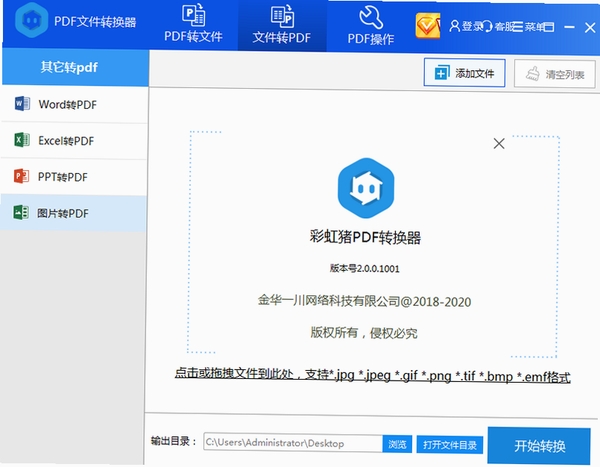This screenshot has height=467, width=600.
Task: Click the image icon beside 图片转PDF
Action: [21, 212]
